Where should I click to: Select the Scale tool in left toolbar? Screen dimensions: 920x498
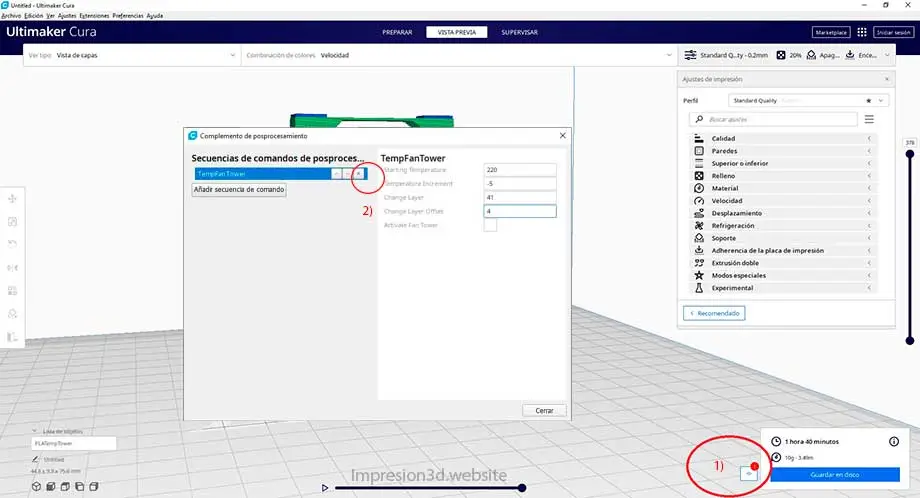click(x=12, y=222)
